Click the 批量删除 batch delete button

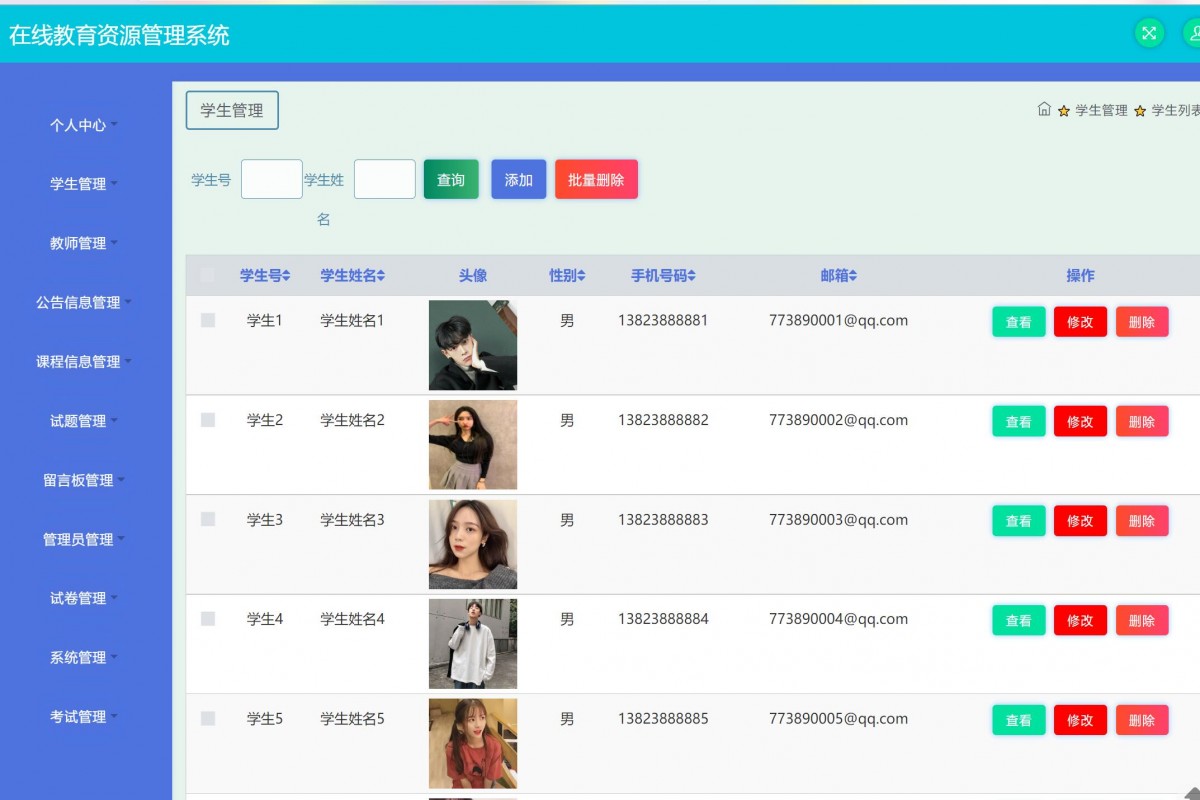pyautogui.click(x=596, y=179)
